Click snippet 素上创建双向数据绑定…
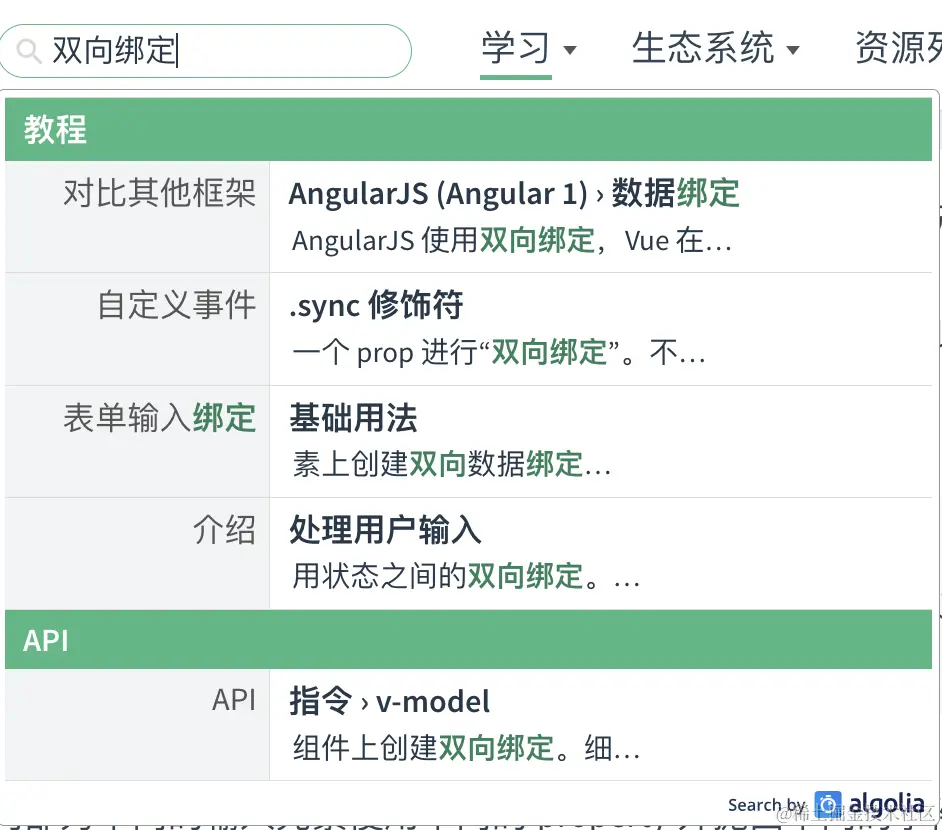Screen dimensions: 942x830 point(452,465)
